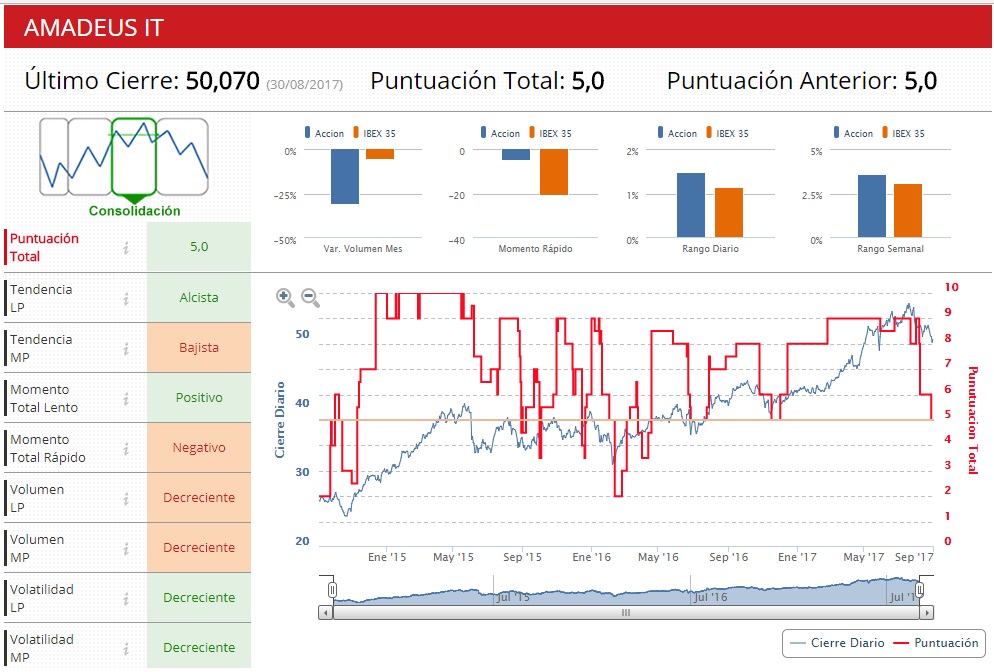
Task: Show info for Tendencia MP
Action: (x=126, y=348)
